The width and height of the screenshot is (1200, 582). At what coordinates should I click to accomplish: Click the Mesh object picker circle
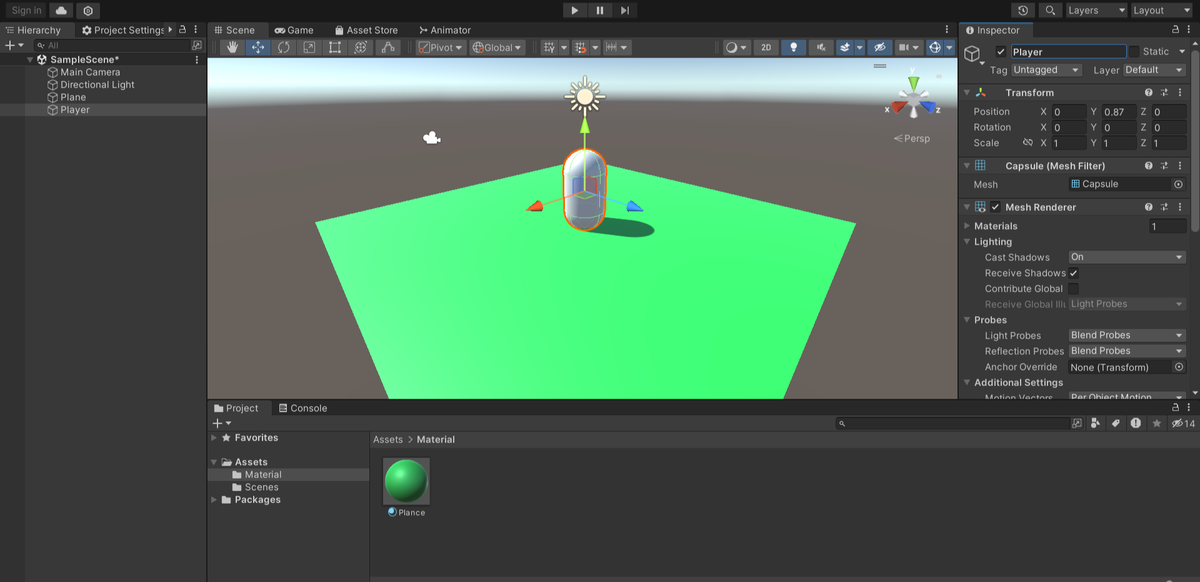click(1178, 185)
